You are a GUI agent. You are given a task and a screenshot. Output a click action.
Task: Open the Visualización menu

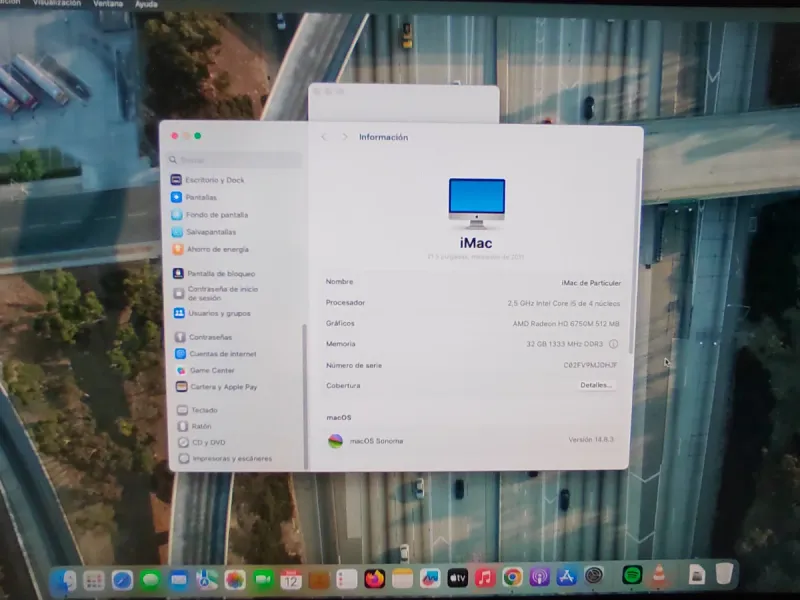pos(57,3)
